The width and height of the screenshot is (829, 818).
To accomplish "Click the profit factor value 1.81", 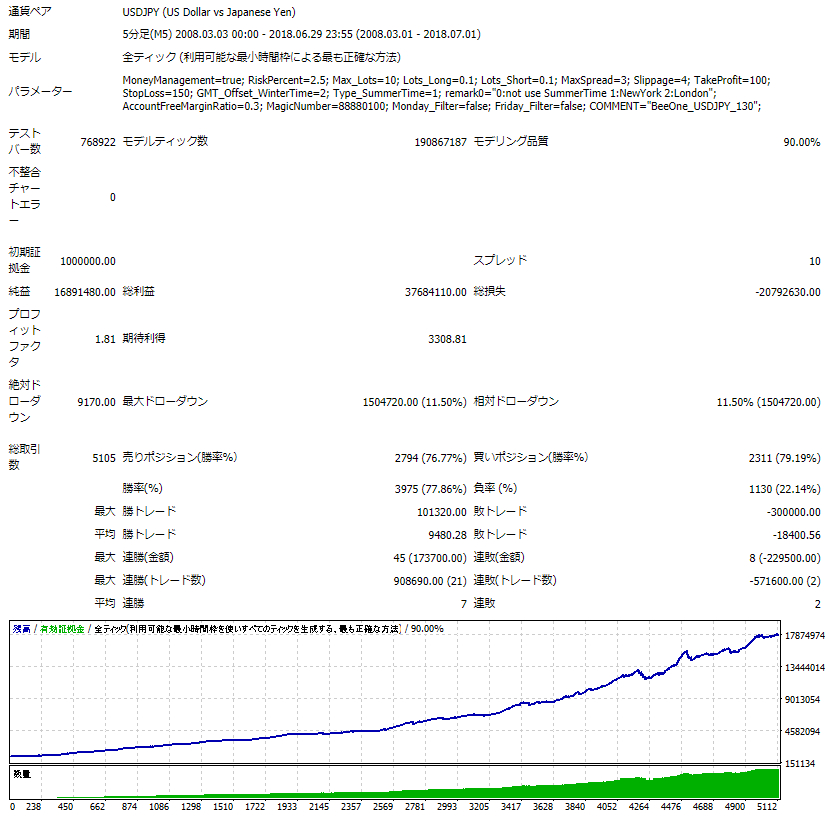I will click(105, 339).
